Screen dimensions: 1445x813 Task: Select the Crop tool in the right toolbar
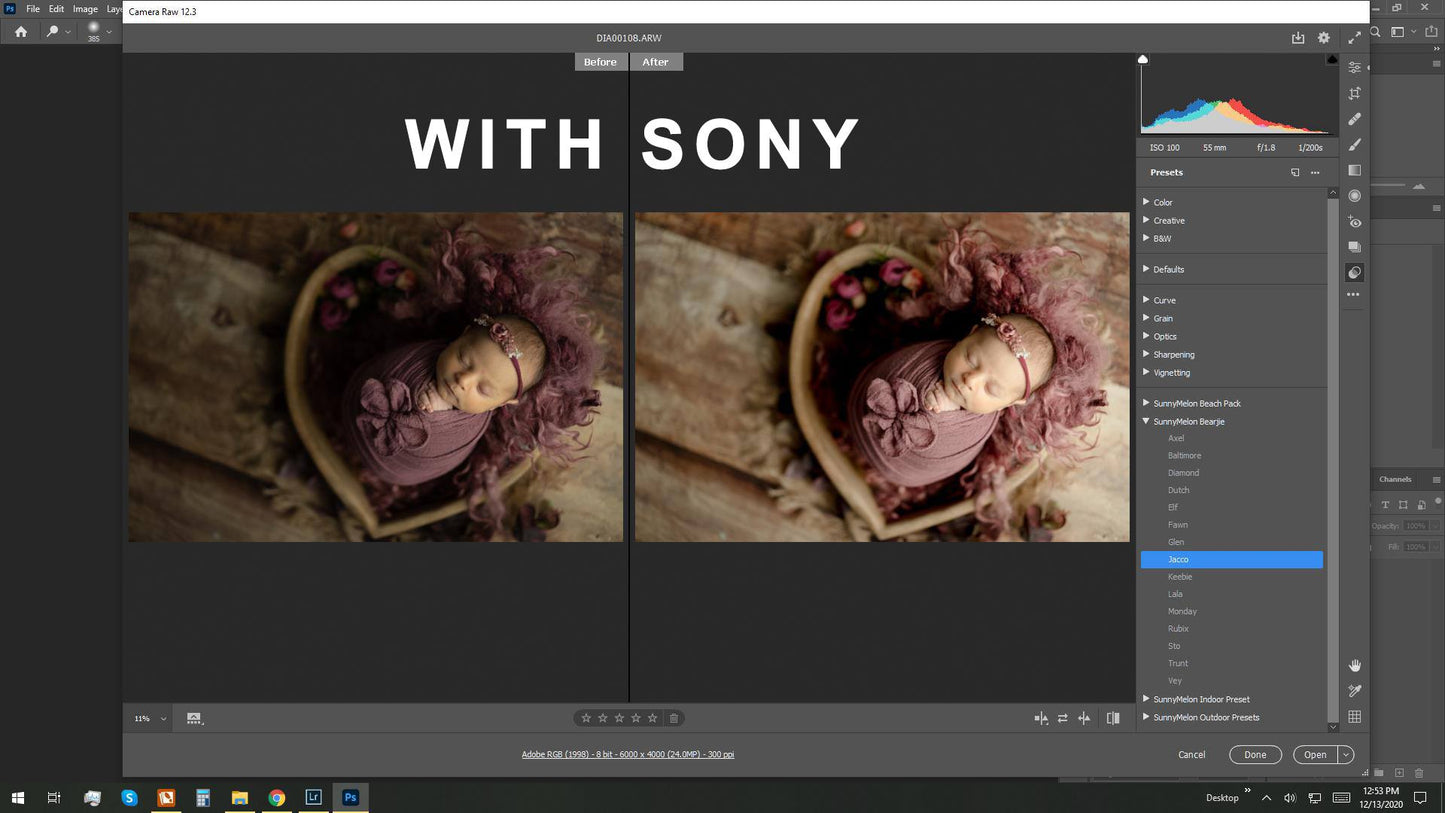[1354, 93]
